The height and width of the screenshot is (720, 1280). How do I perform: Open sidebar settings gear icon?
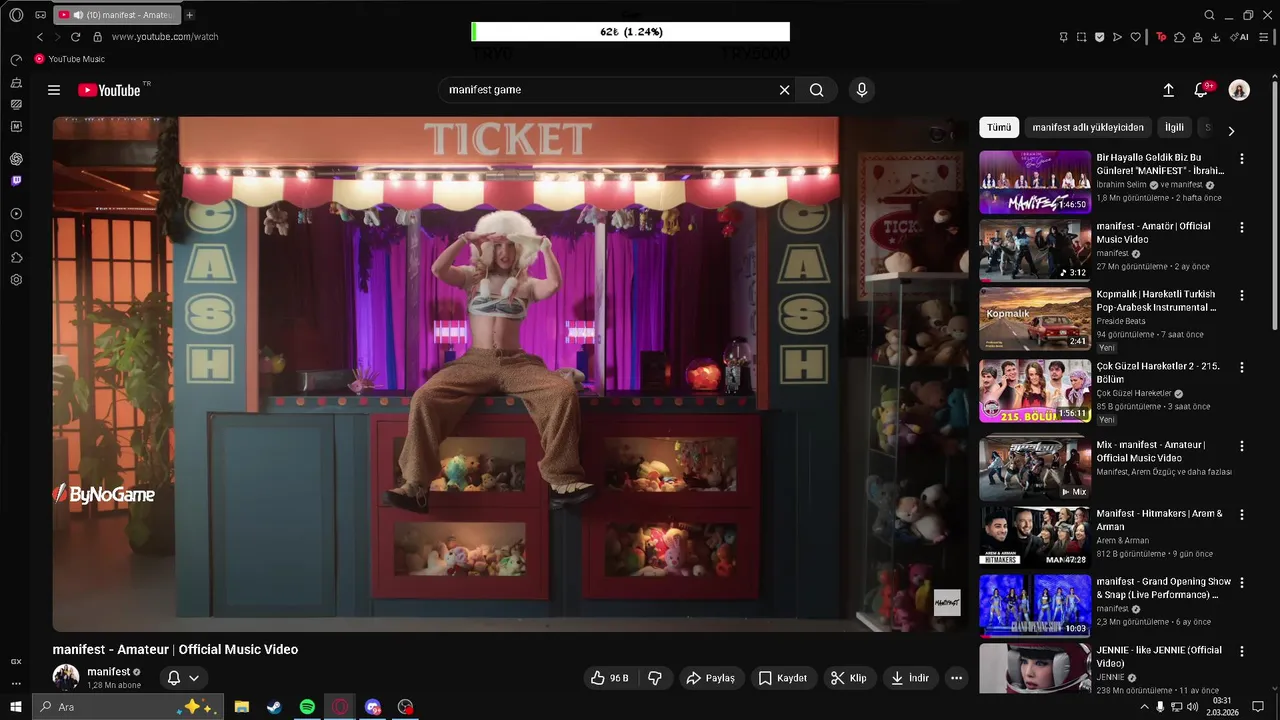pyautogui.click(x=16, y=280)
